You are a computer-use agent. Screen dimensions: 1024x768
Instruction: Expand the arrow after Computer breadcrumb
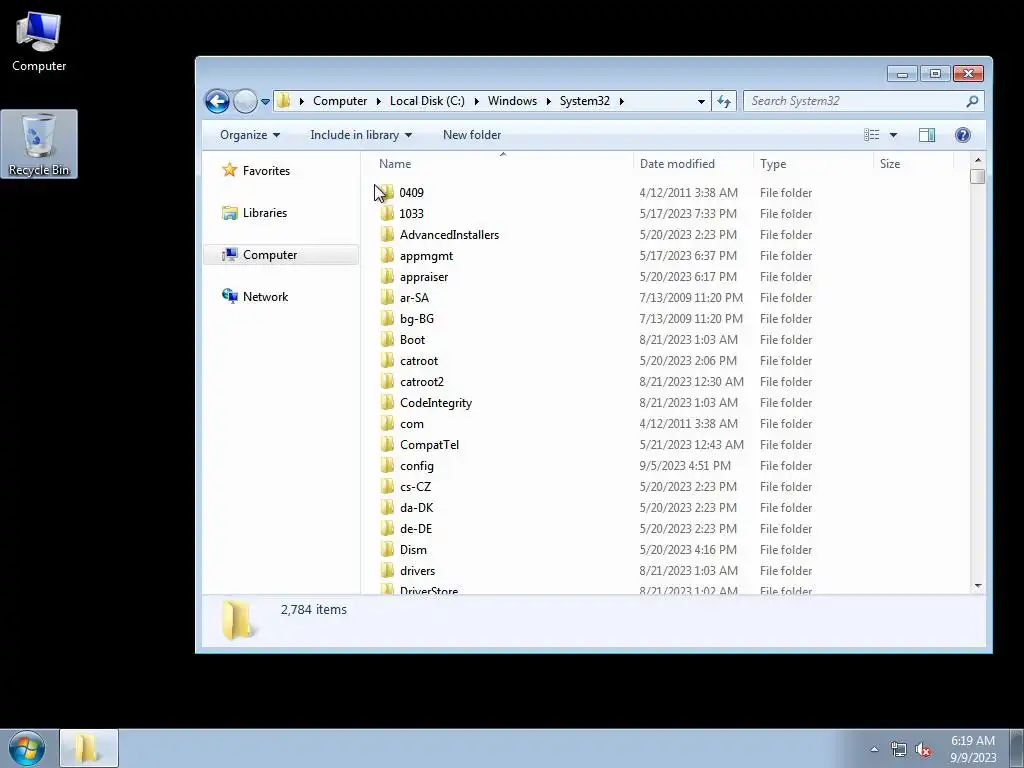(x=379, y=101)
